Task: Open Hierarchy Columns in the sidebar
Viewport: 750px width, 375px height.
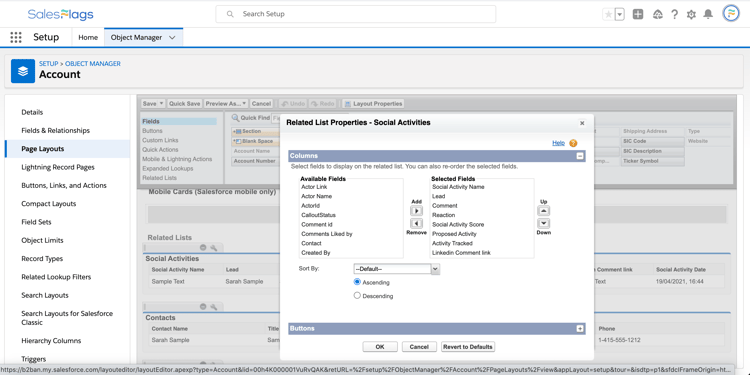Action: click(x=51, y=341)
